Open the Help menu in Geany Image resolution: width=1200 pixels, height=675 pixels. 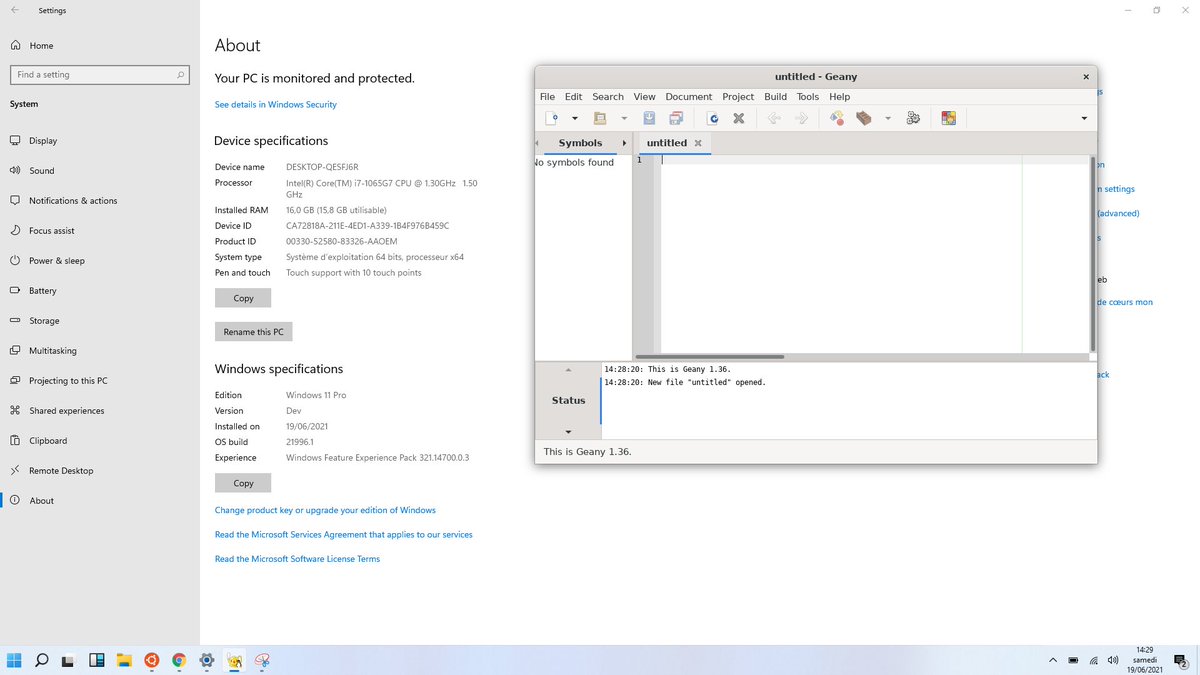840,97
